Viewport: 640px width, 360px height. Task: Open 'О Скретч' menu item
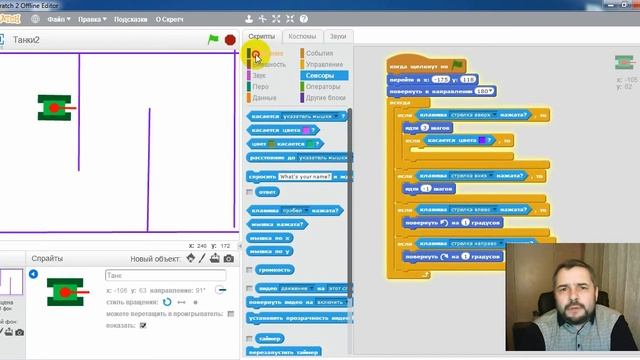[169, 19]
